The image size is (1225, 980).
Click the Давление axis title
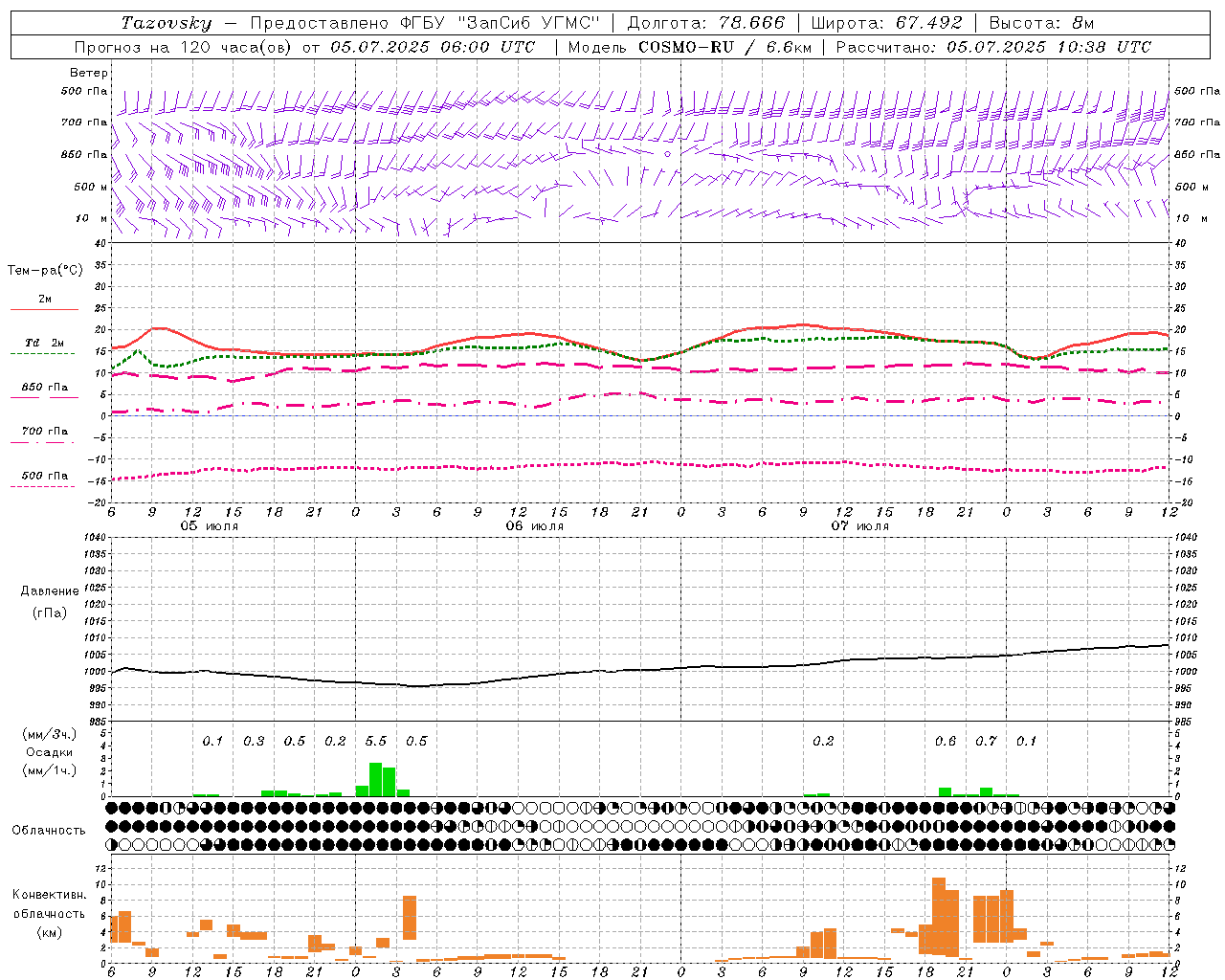point(50,591)
